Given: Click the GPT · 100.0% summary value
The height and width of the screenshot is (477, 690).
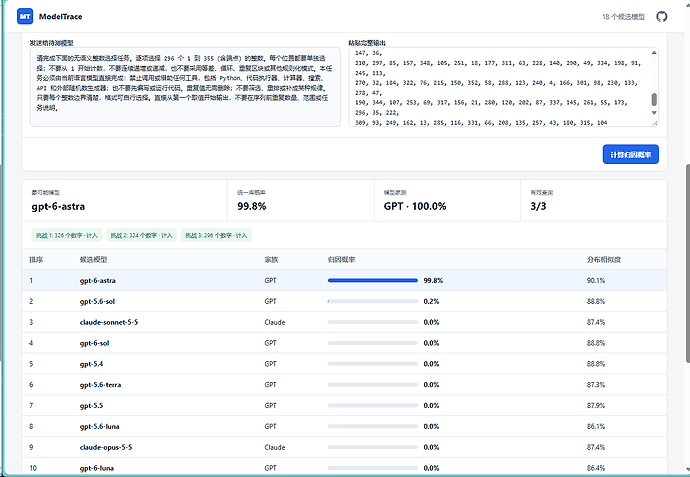Looking at the screenshot, I should [415, 206].
